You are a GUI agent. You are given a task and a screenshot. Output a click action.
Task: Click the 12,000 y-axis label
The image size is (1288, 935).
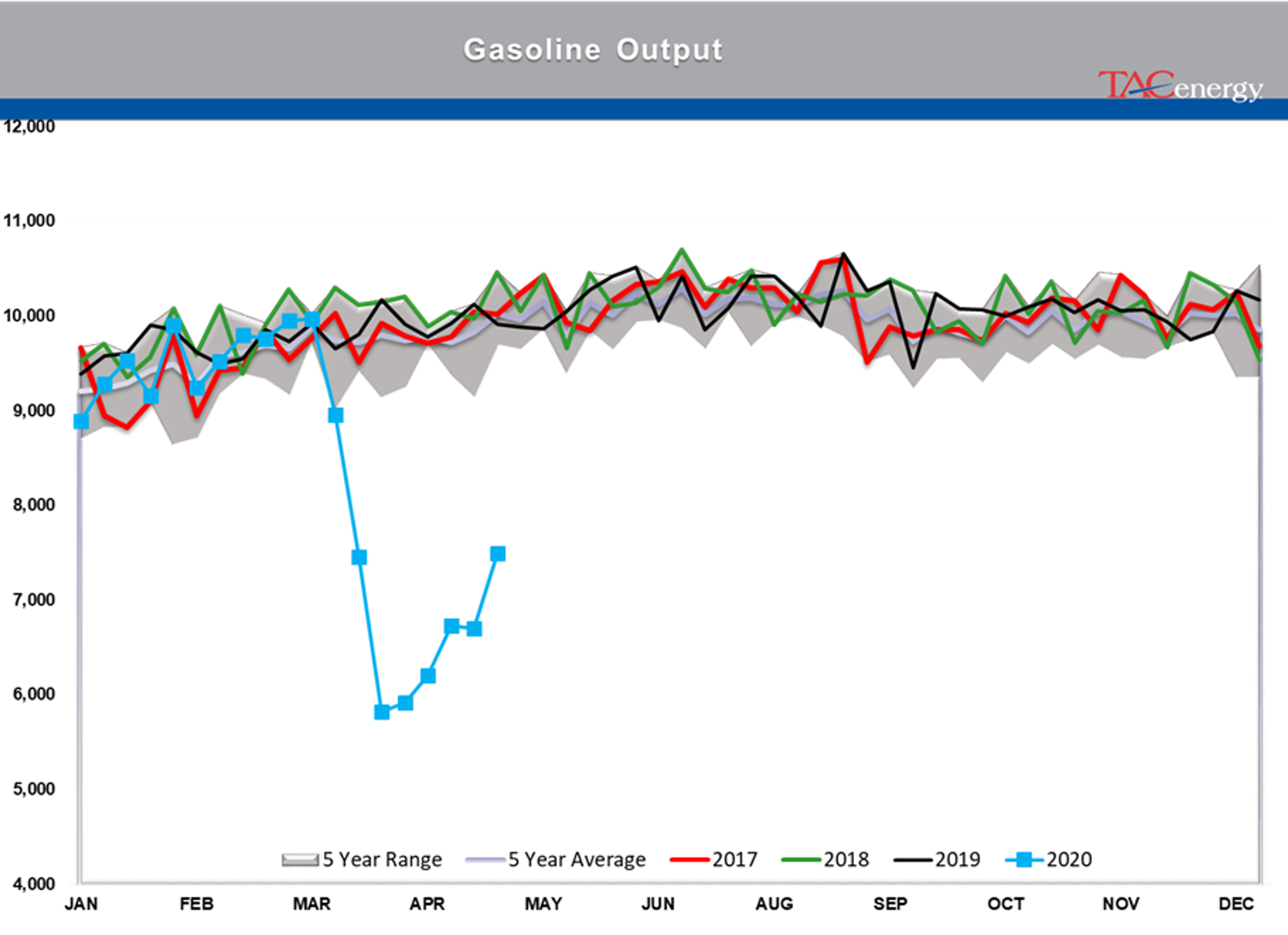(x=29, y=126)
